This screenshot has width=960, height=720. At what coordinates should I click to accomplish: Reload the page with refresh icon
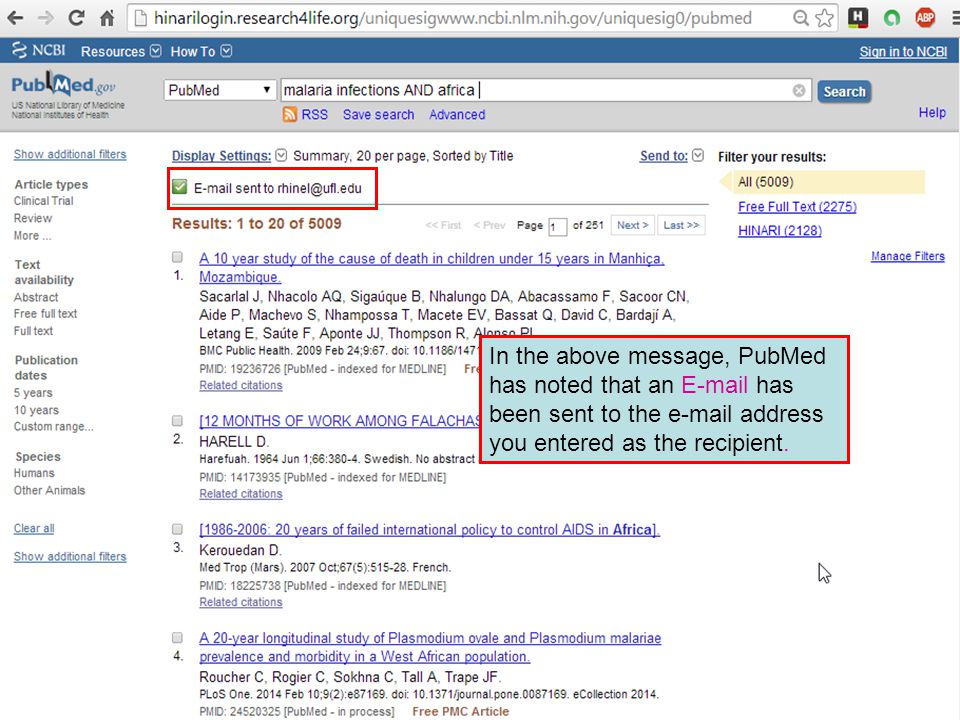click(77, 18)
